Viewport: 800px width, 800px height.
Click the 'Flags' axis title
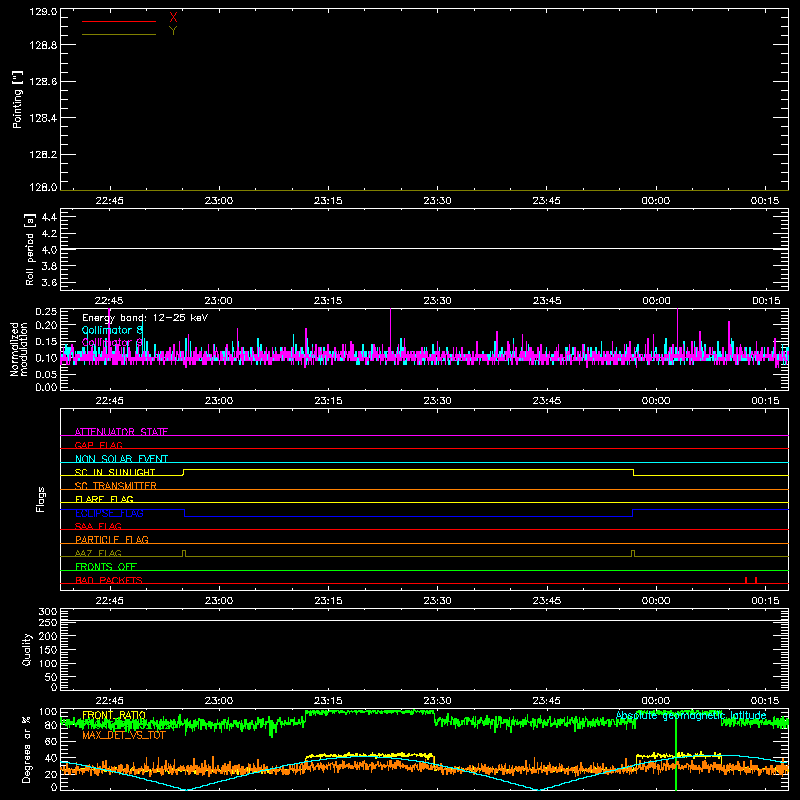pyautogui.click(x=41, y=500)
